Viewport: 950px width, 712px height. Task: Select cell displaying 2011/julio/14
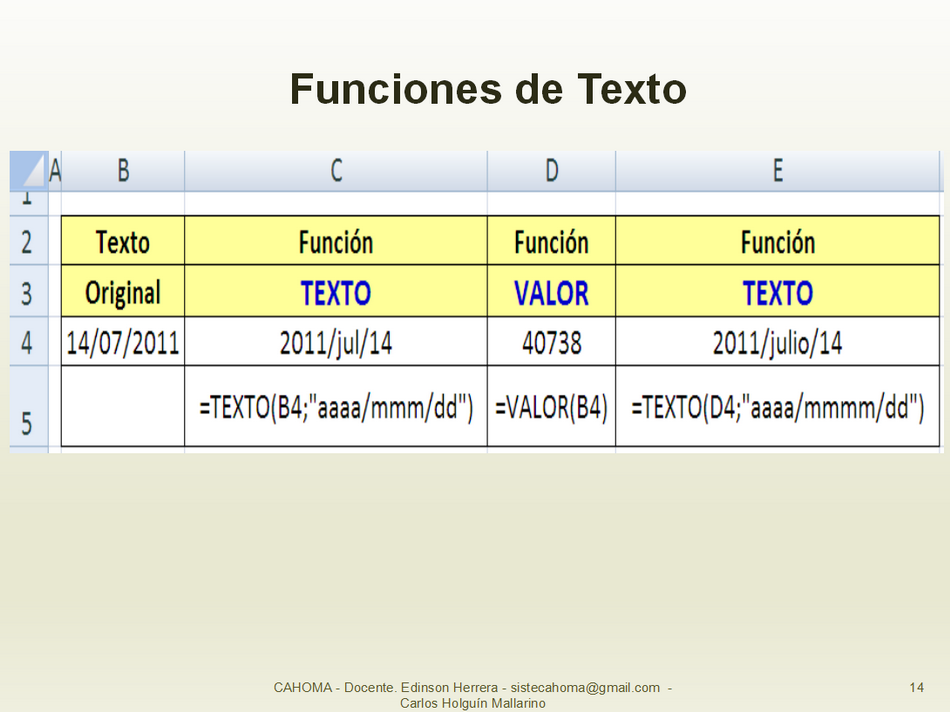click(x=777, y=343)
